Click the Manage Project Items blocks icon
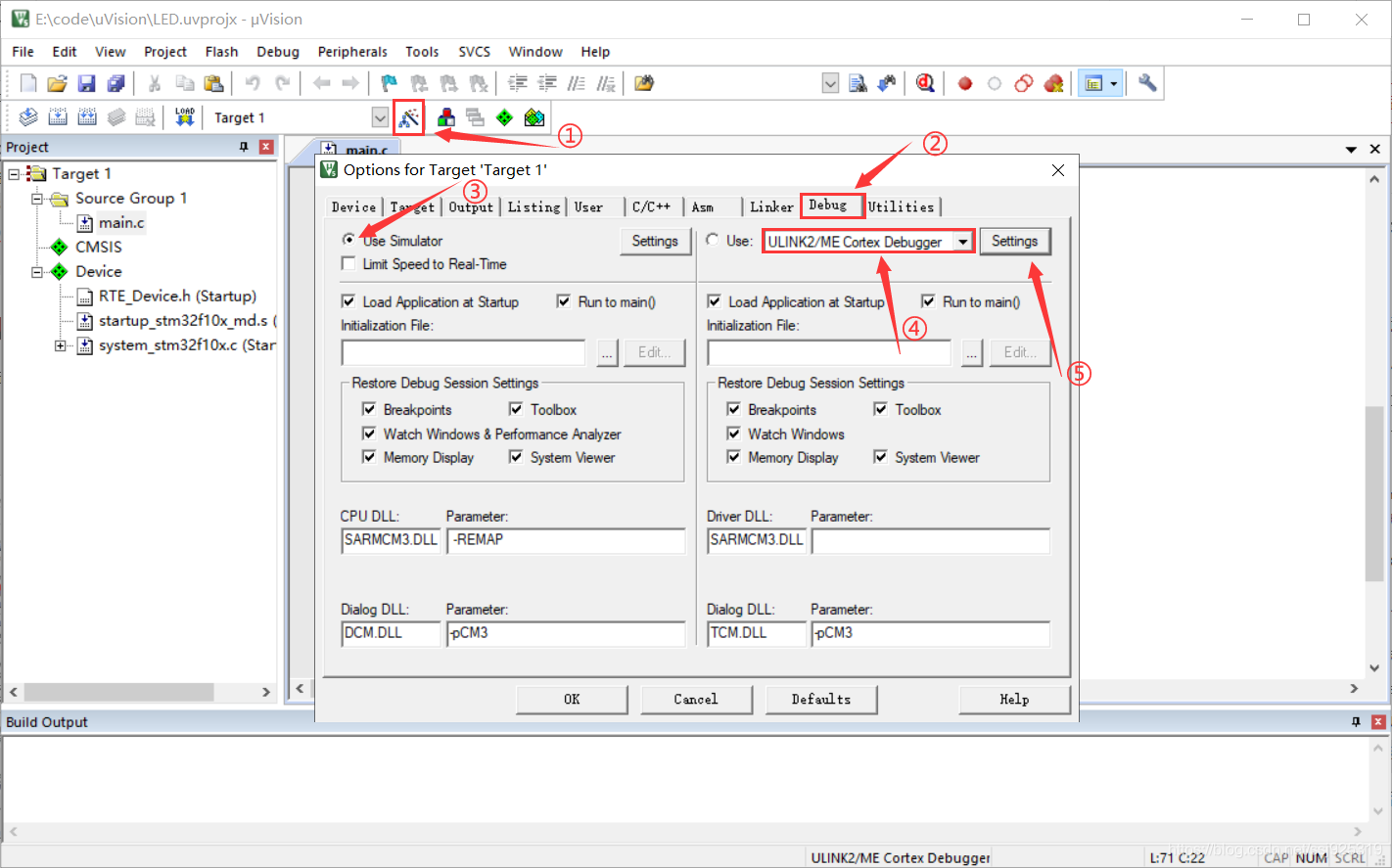 445,117
